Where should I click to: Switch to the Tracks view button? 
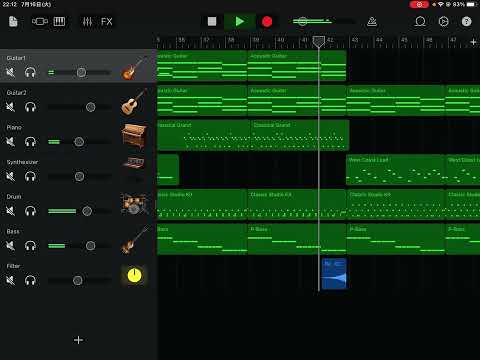40,22
